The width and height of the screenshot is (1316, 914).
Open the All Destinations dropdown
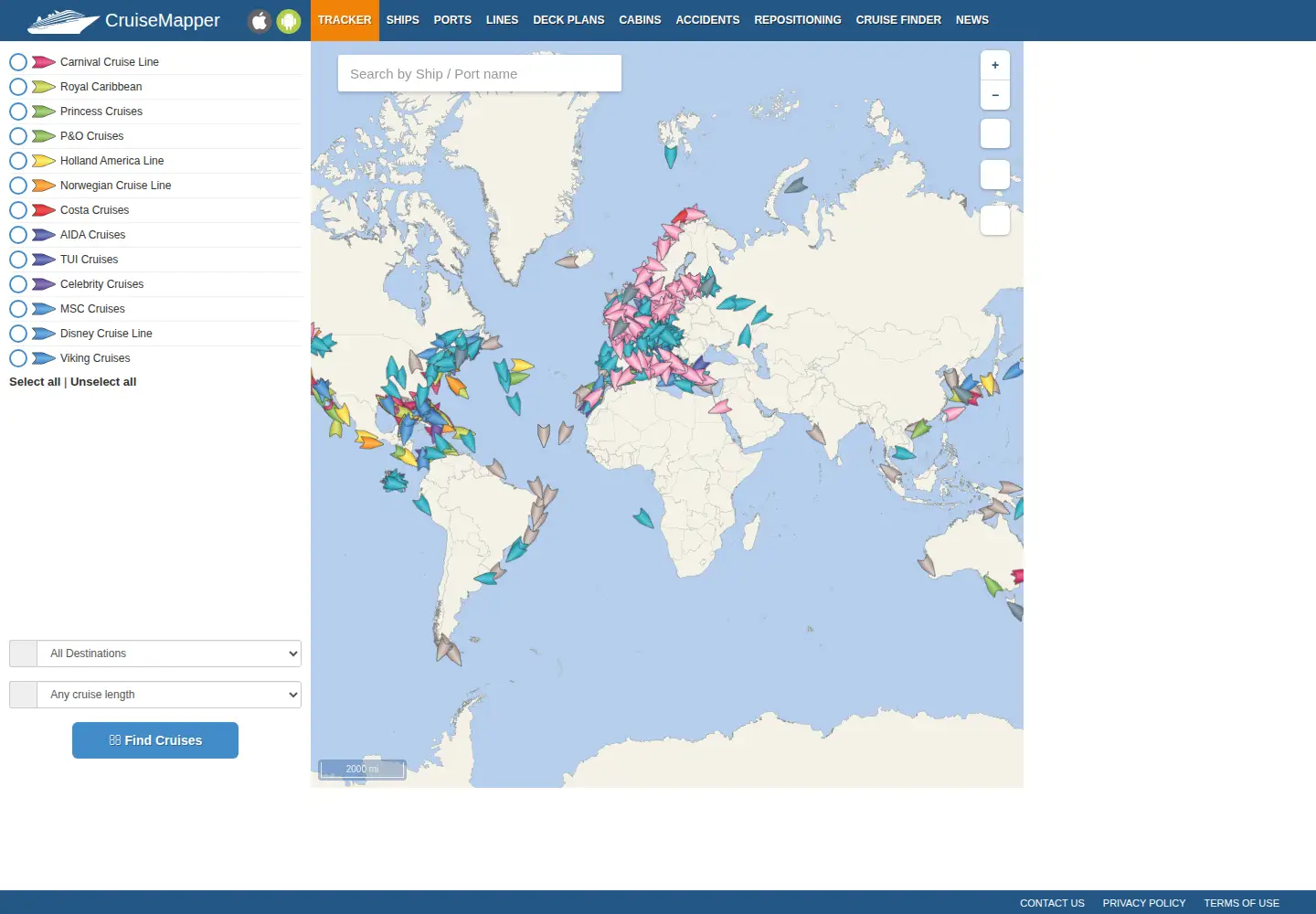click(169, 654)
